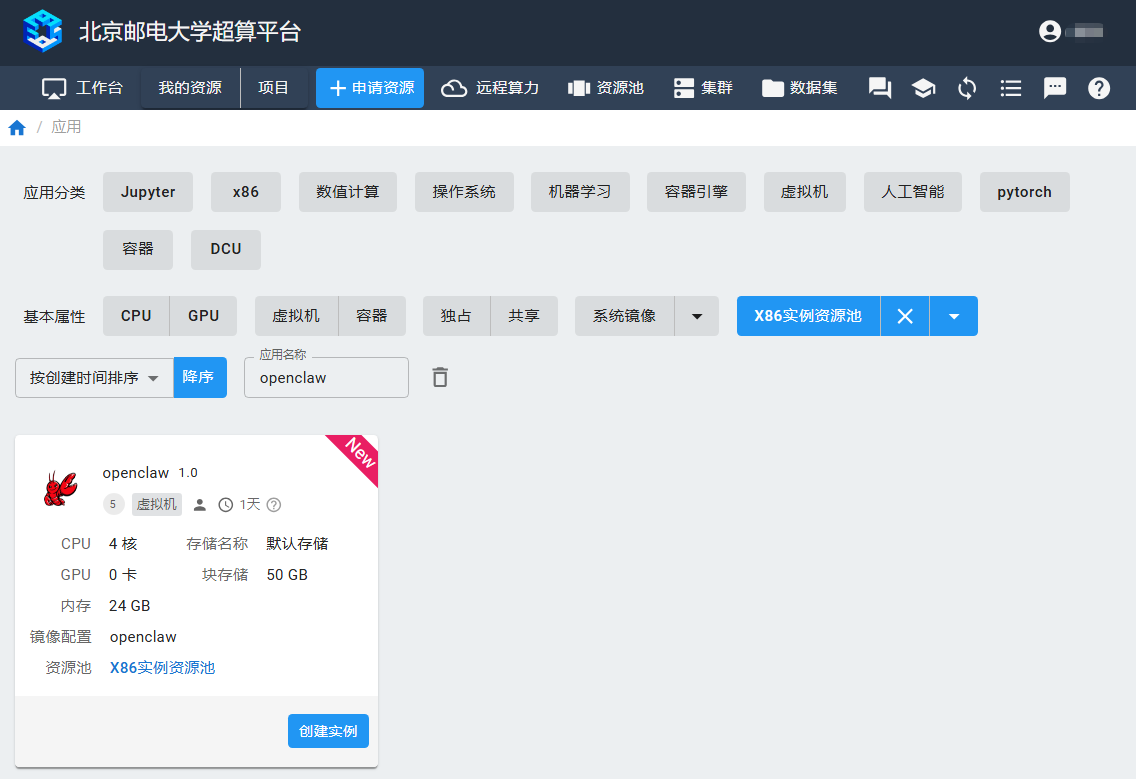The image size is (1136, 779).
Task: Filter by 虚拟机 application category
Action: click(x=805, y=192)
